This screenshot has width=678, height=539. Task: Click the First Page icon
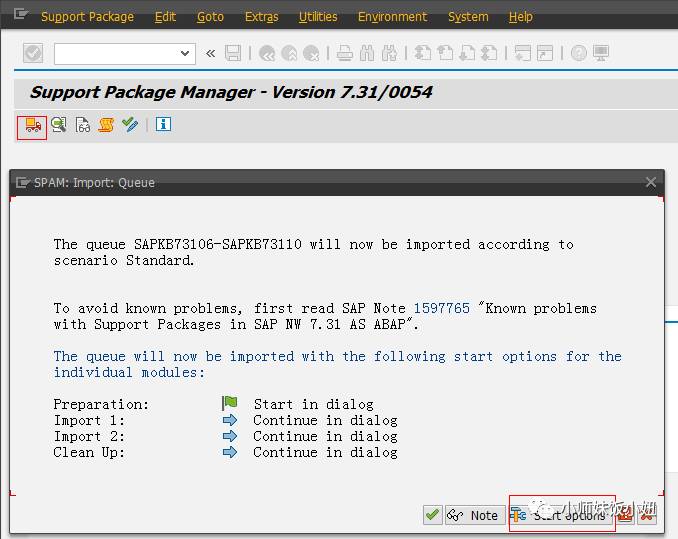(422, 54)
